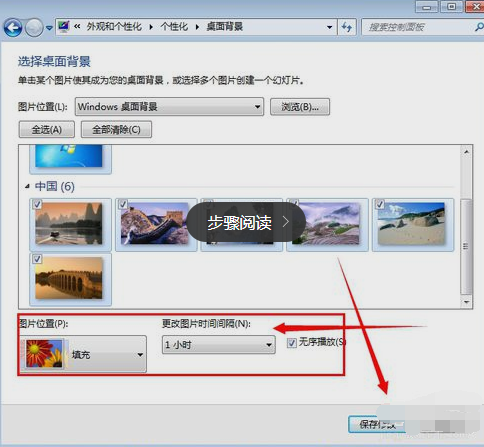
Task: Select the red flower preview icon
Action: (x=45, y=353)
